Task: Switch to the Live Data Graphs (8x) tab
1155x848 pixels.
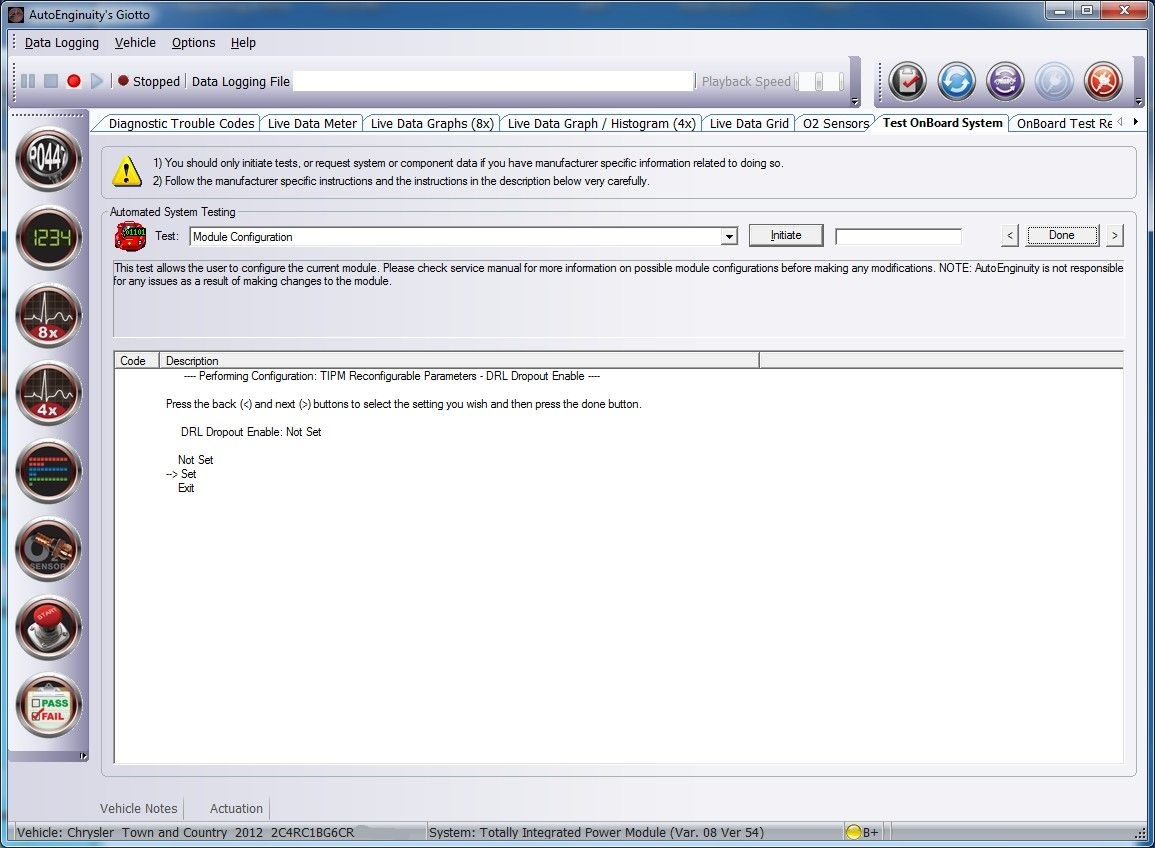Action: (x=432, y=124)
